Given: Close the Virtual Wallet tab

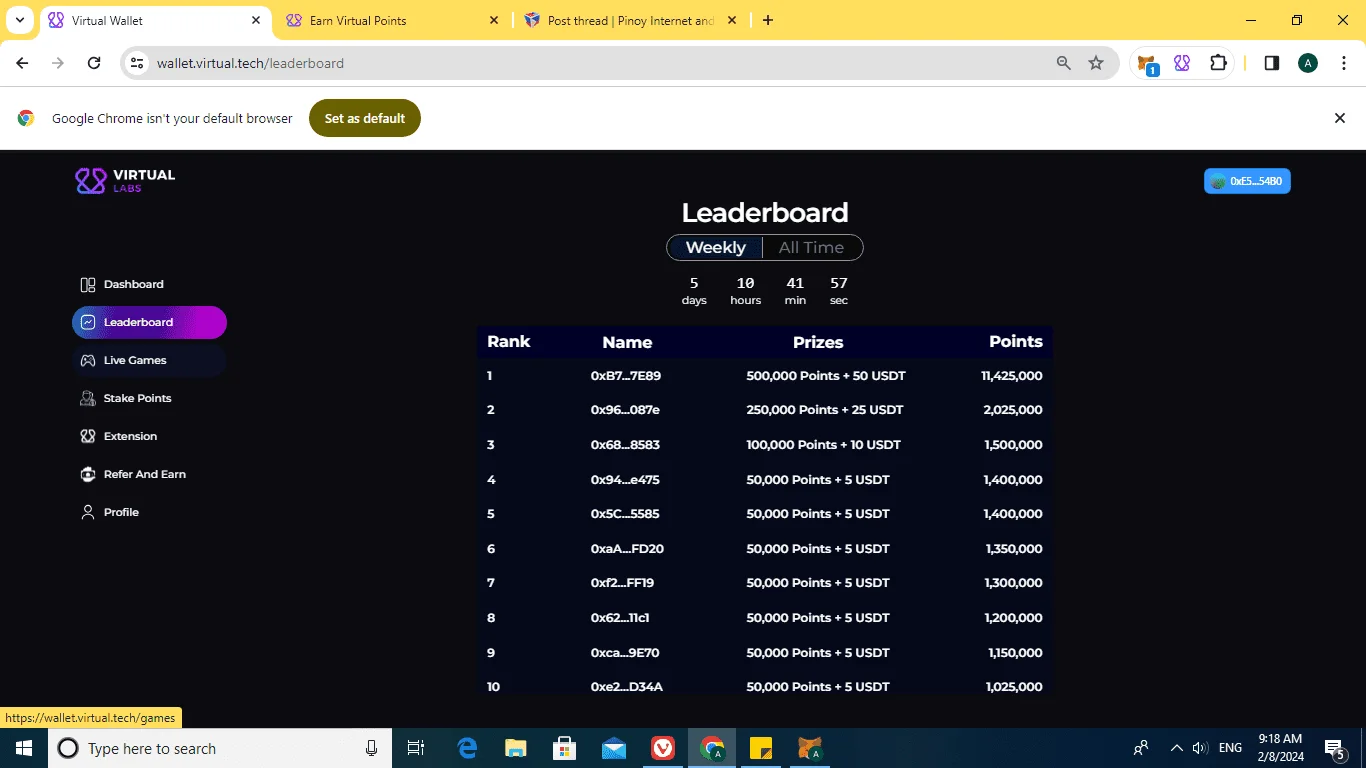Looking at the screenshot, I should coord(256,20).
